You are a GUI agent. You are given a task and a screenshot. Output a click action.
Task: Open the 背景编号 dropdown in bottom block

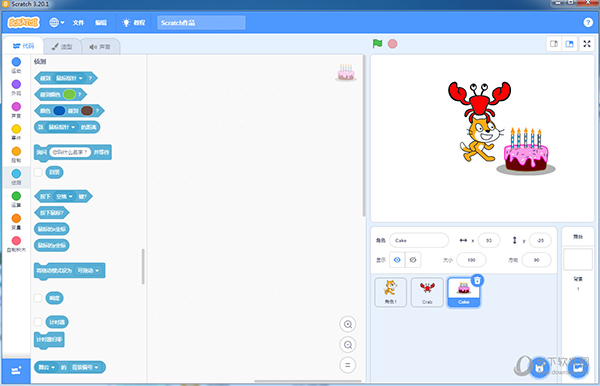tap(85, 367)
